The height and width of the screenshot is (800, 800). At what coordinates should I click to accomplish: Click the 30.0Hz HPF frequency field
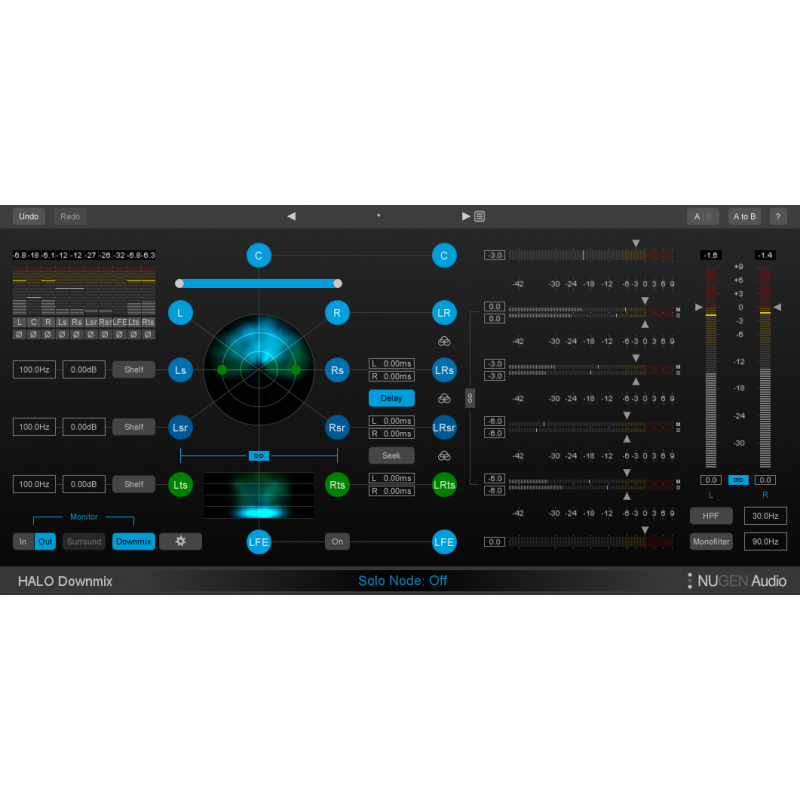click(x=764, y=515)
